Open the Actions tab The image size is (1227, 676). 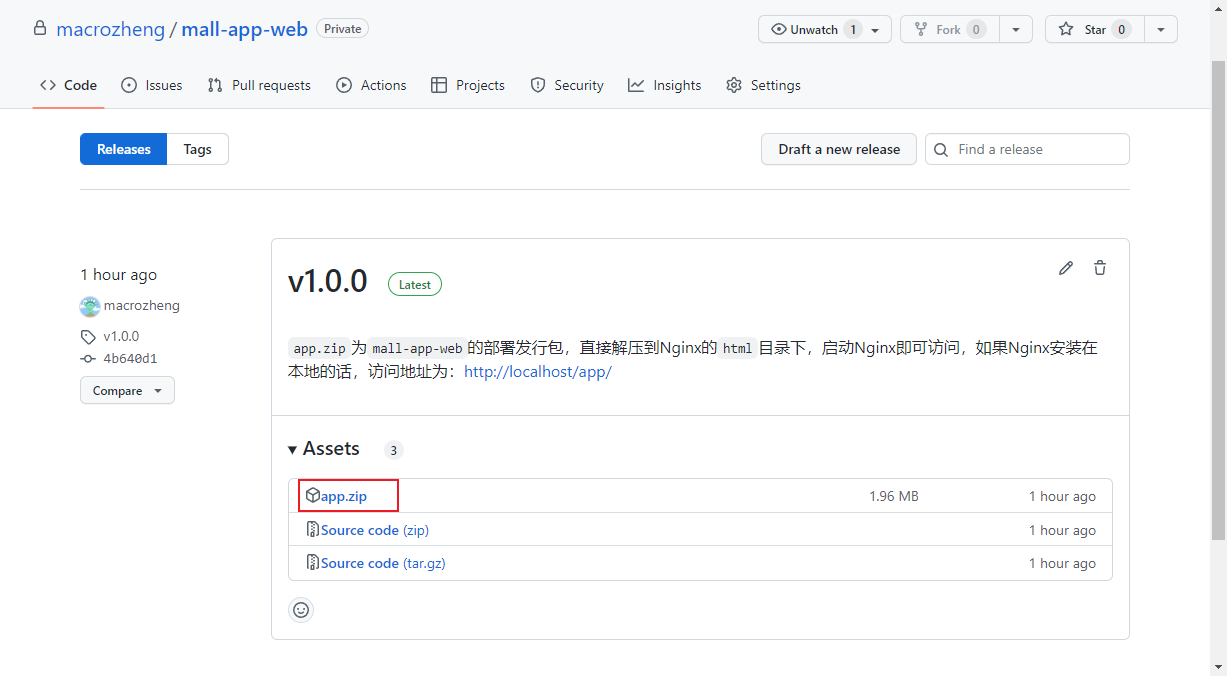click(x=371, y=85)
